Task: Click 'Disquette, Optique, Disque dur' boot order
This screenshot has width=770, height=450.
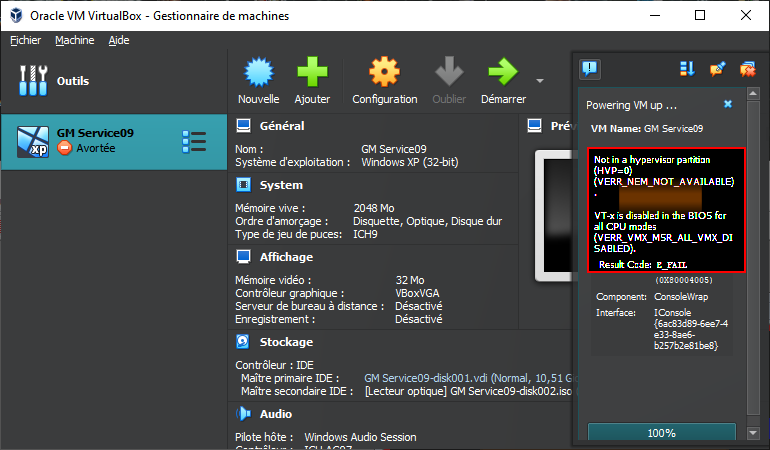Action: click(427, 222)
